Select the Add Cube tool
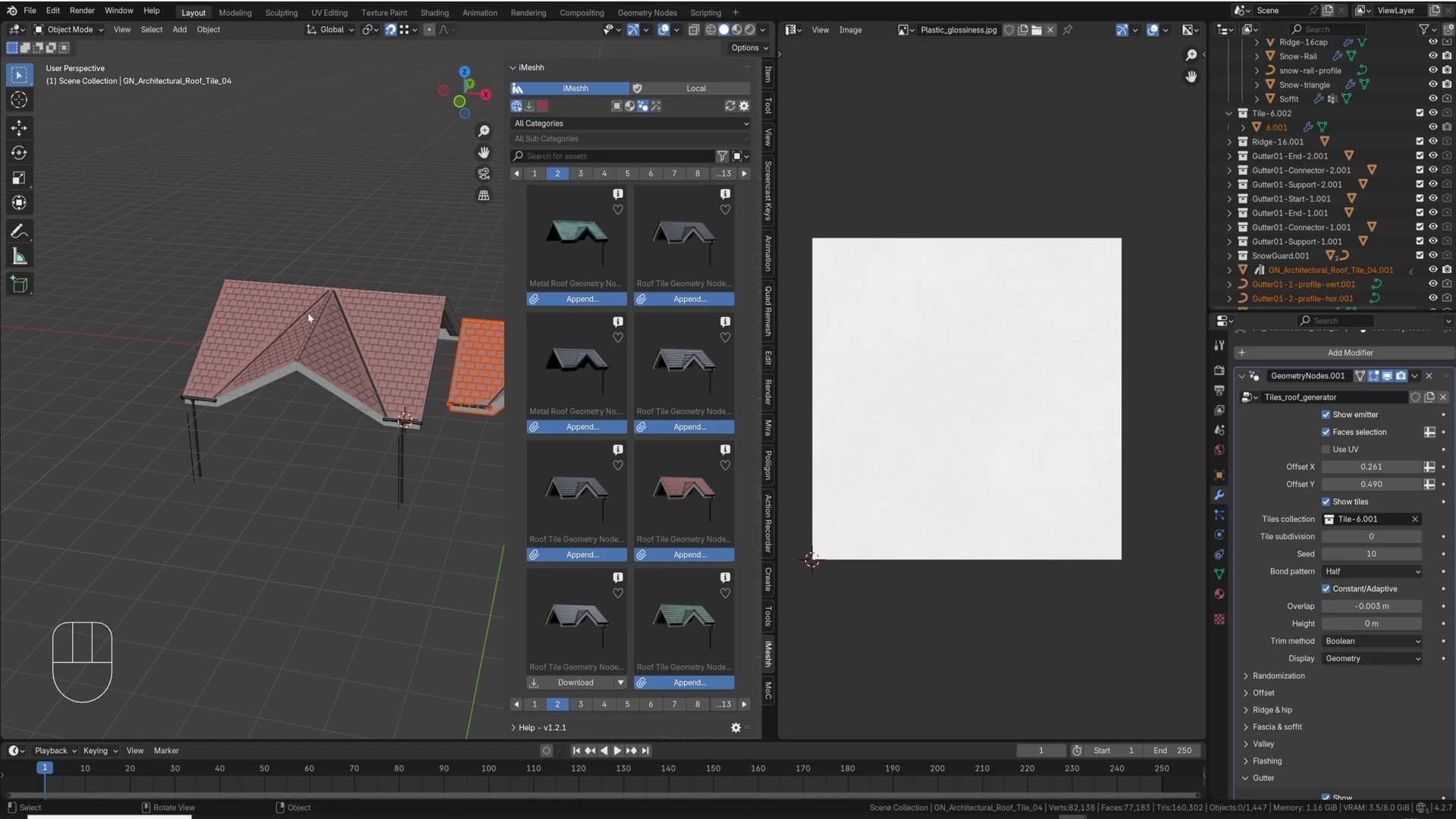Image resolution: width=1456 pixels, height=819 pixels. [19, 284]
